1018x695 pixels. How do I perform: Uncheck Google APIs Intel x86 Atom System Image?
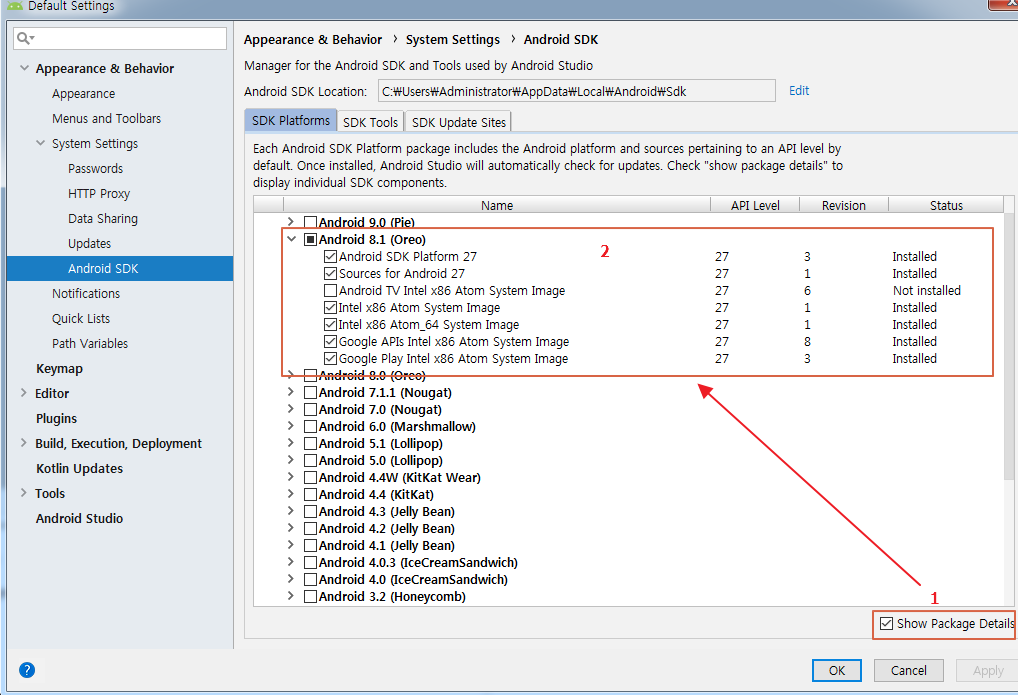click(x=330, y=342)
